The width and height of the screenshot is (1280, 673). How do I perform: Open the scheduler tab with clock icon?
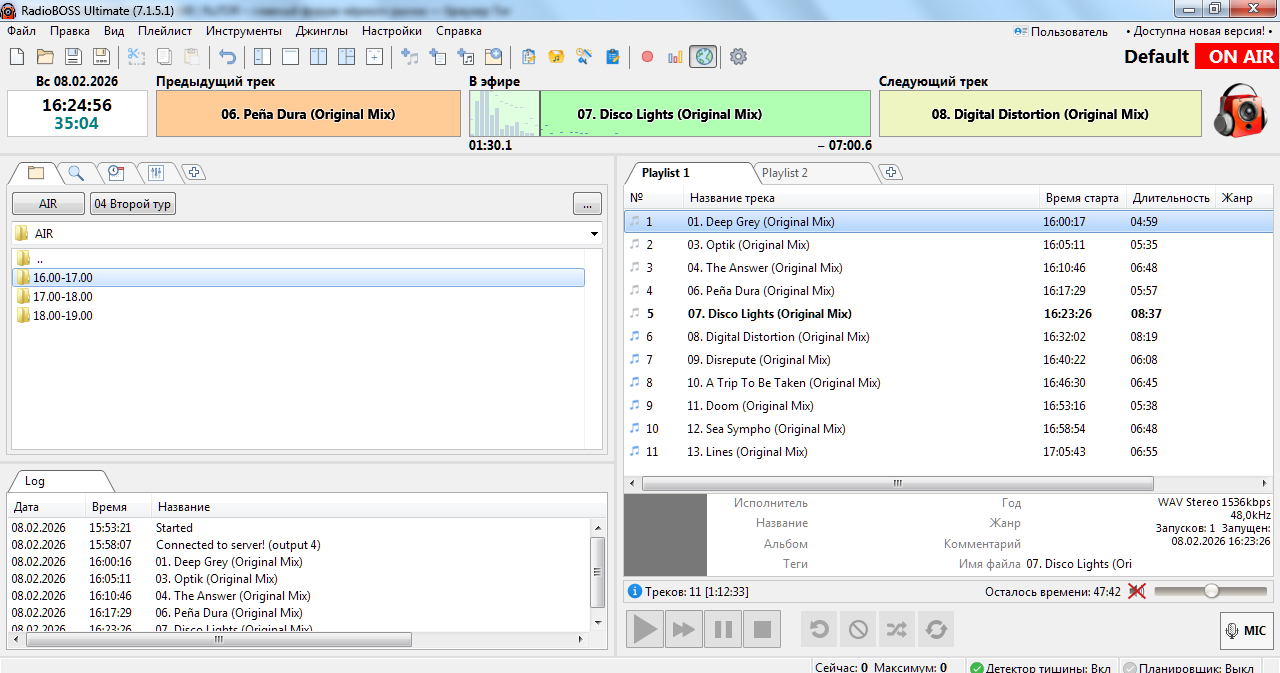(x=116, y=173)
